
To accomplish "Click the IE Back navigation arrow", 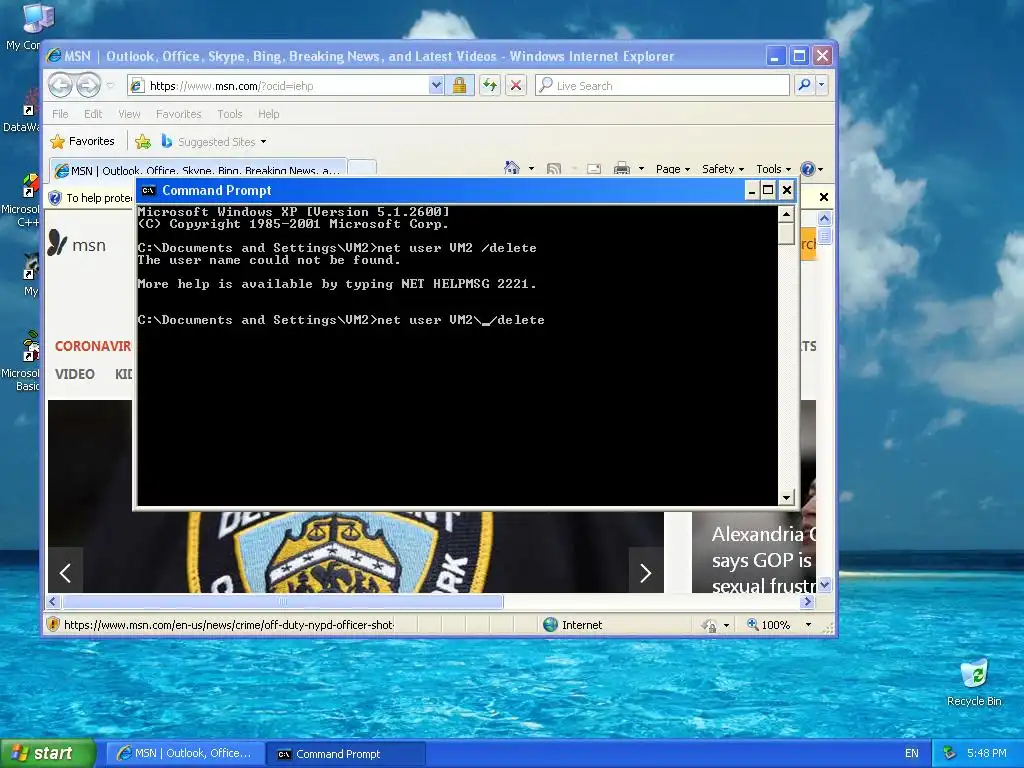I will click(60, 86).
